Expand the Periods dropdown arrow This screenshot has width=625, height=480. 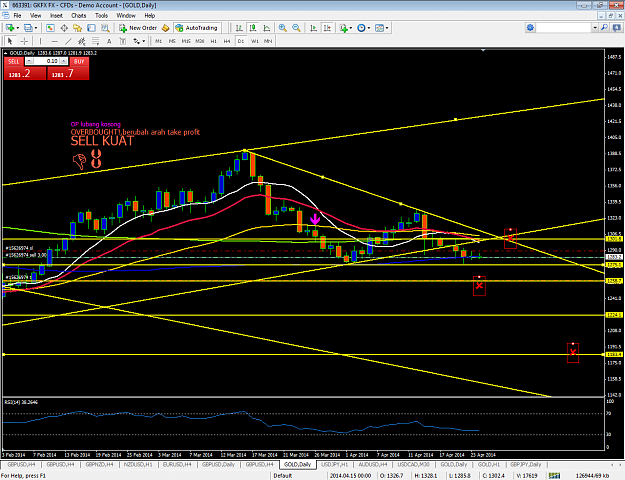tap(369, 28)
